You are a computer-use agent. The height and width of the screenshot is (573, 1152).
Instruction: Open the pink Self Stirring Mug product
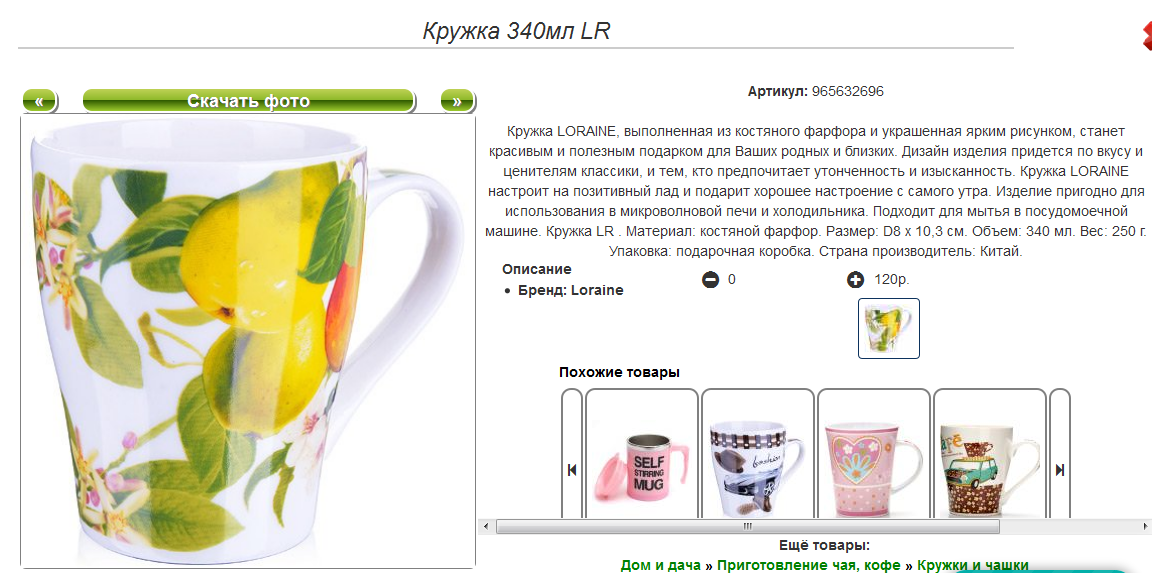point(641,455)
